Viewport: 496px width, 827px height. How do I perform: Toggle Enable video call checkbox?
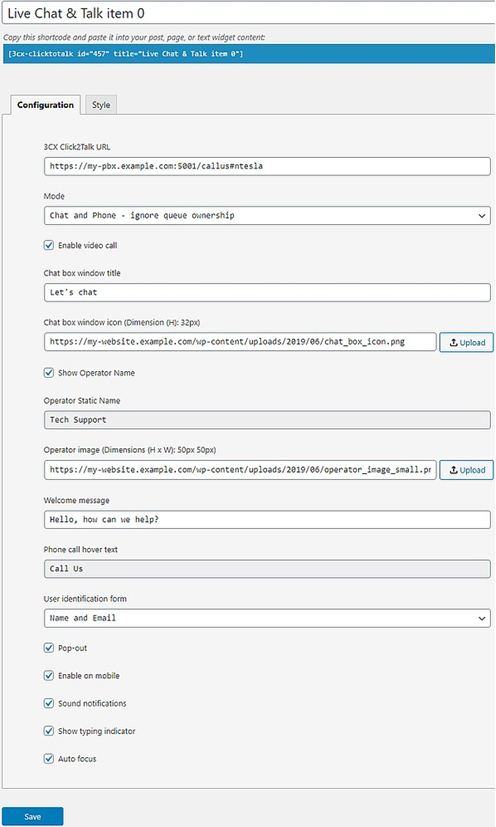(x=49, y=245)
